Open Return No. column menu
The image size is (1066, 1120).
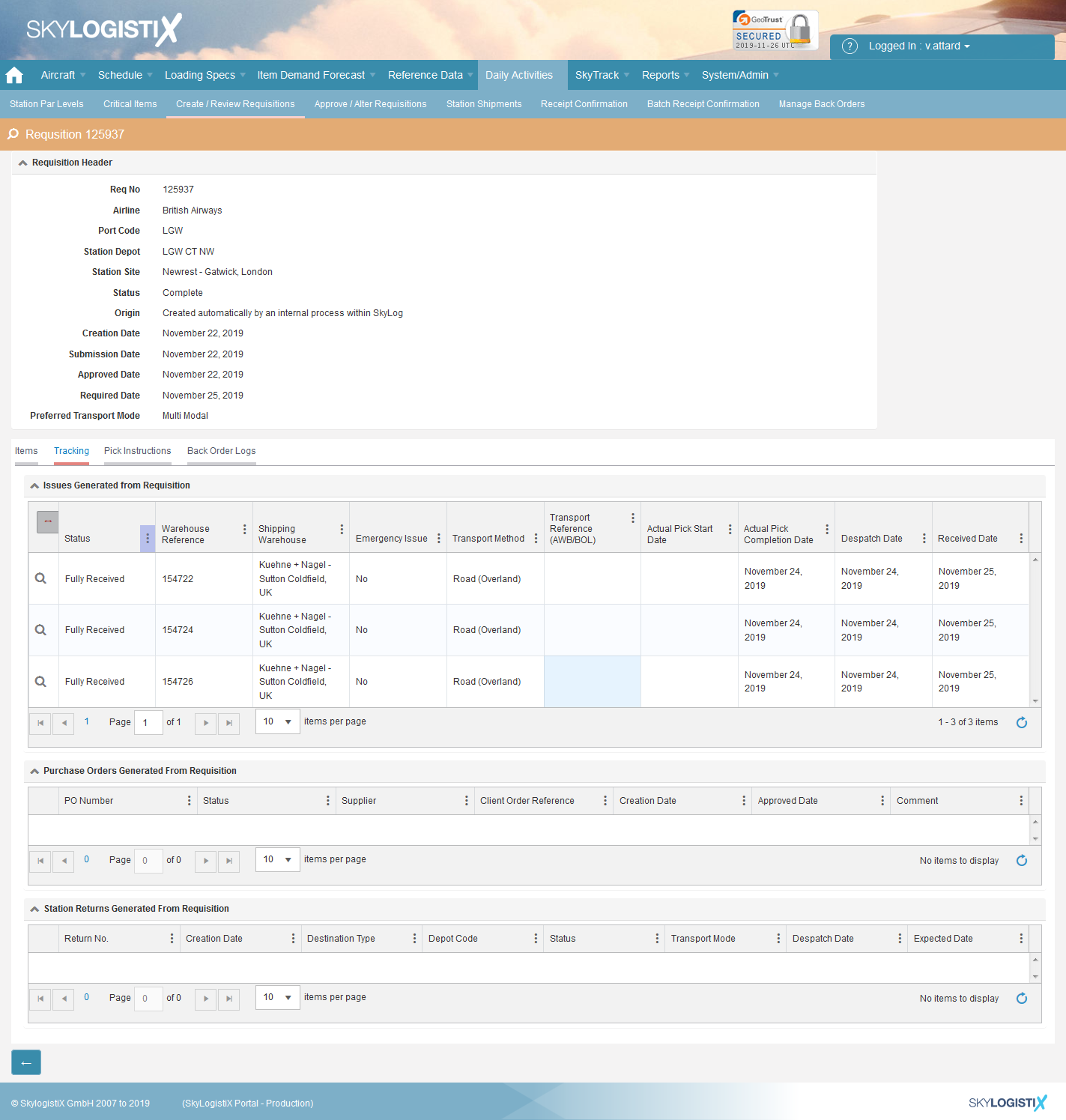click(172, 939)
